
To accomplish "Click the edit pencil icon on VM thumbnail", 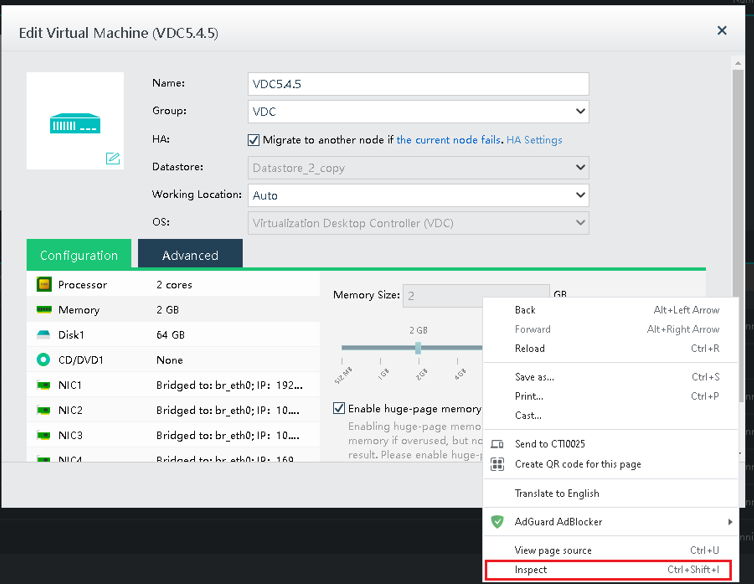I will [x=113, y=158].
